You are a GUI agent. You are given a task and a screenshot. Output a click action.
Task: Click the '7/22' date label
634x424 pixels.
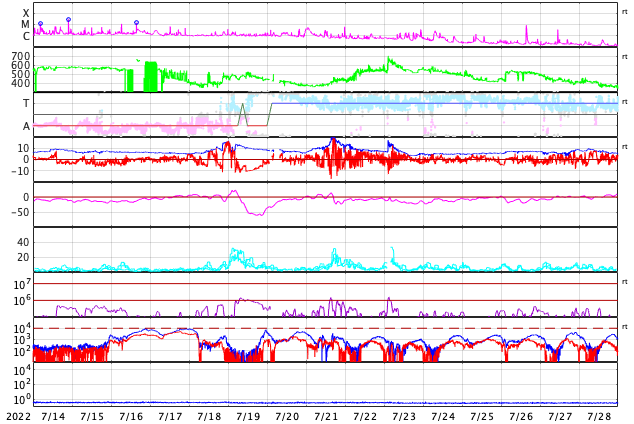[x=365, y=416]
